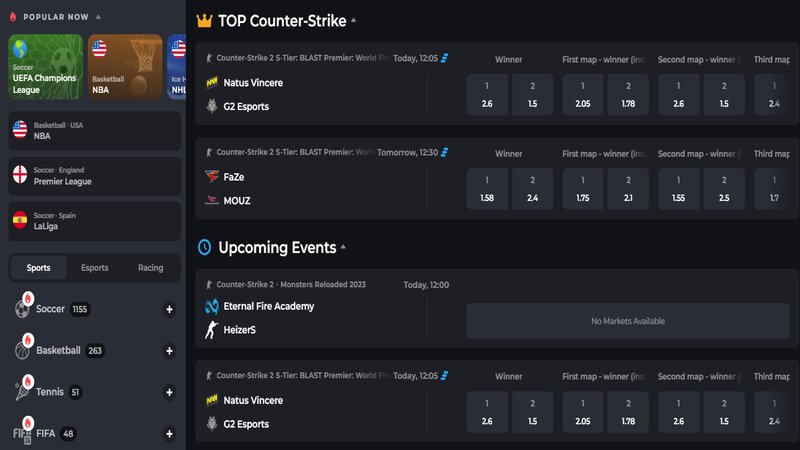This screenshot has width=800, height=450.
Task: Click the Soccer ball icon in sports list
Action: [22, 309]
